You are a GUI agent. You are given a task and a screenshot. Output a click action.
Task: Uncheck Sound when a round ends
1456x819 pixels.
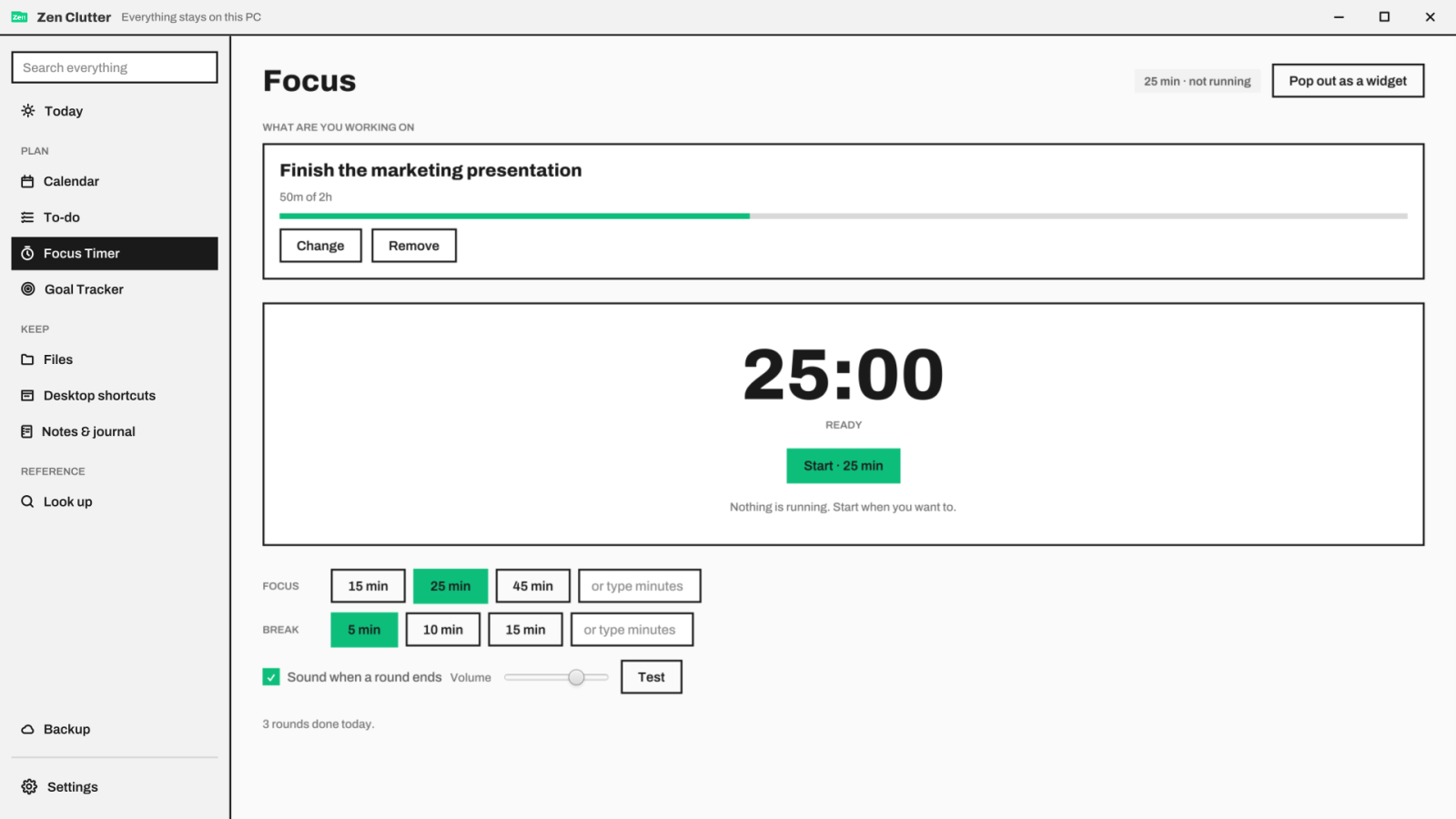pos(271,677)
